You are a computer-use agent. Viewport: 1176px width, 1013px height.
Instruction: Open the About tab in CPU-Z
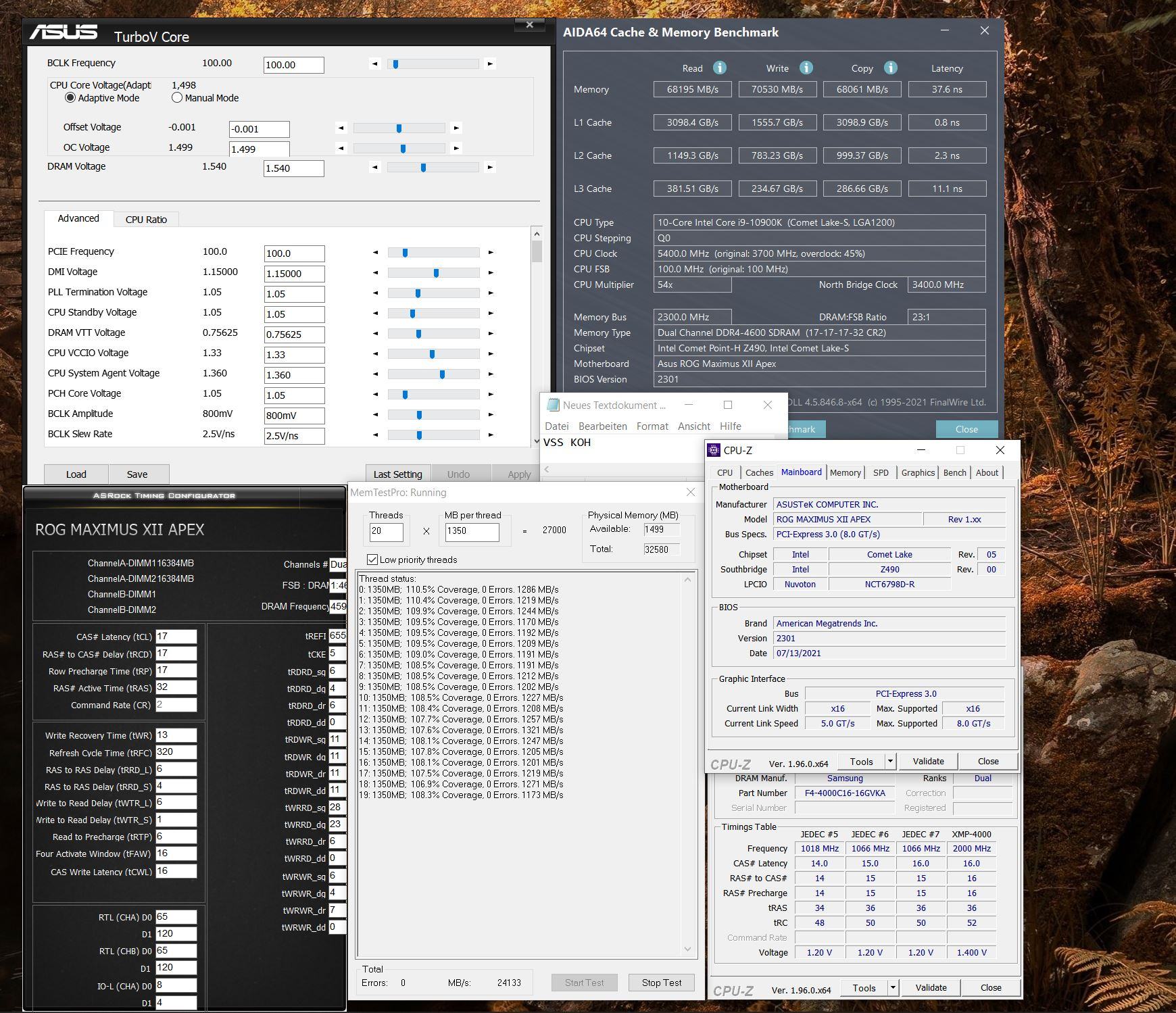click(x=987, y=472)
